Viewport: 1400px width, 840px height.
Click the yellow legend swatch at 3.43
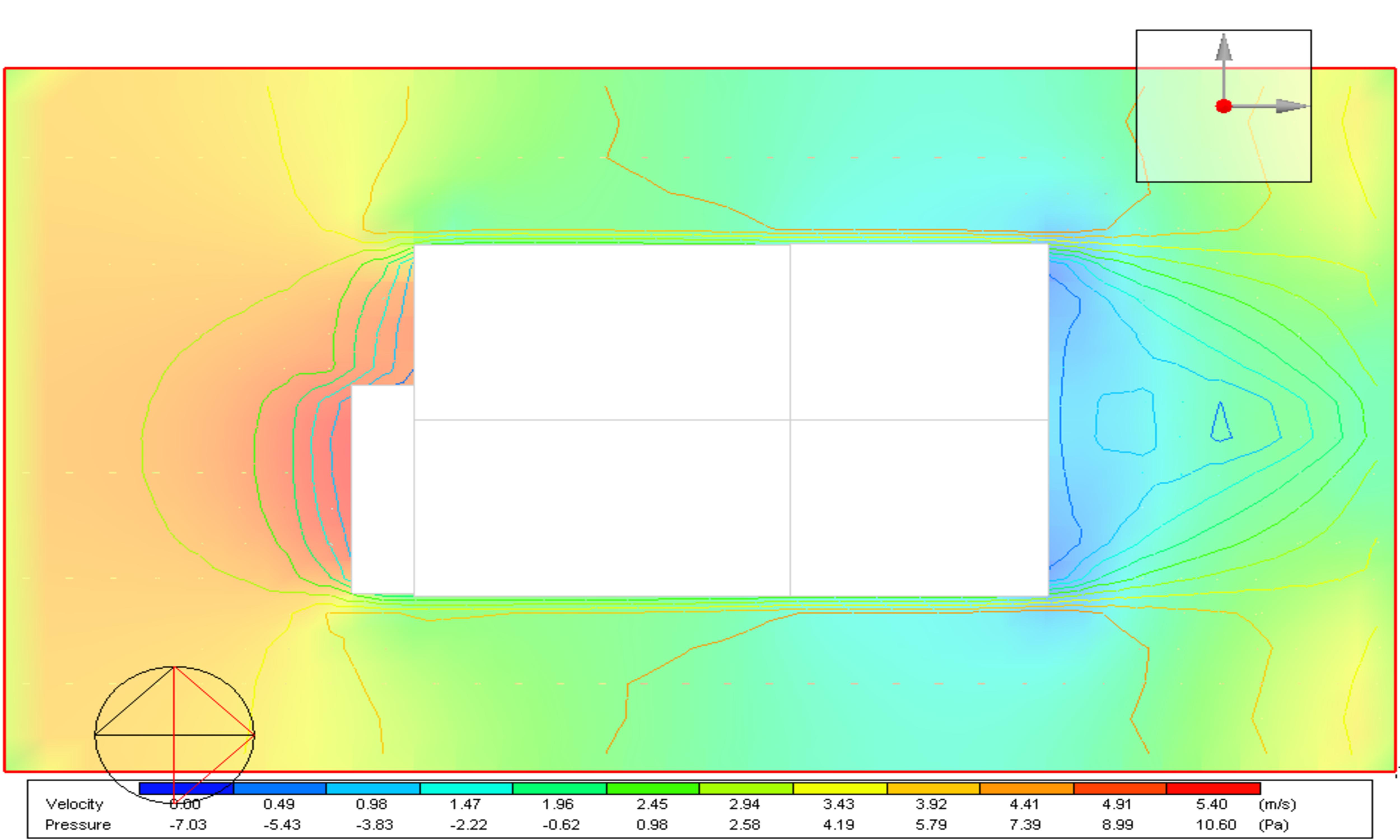(840, 788)
